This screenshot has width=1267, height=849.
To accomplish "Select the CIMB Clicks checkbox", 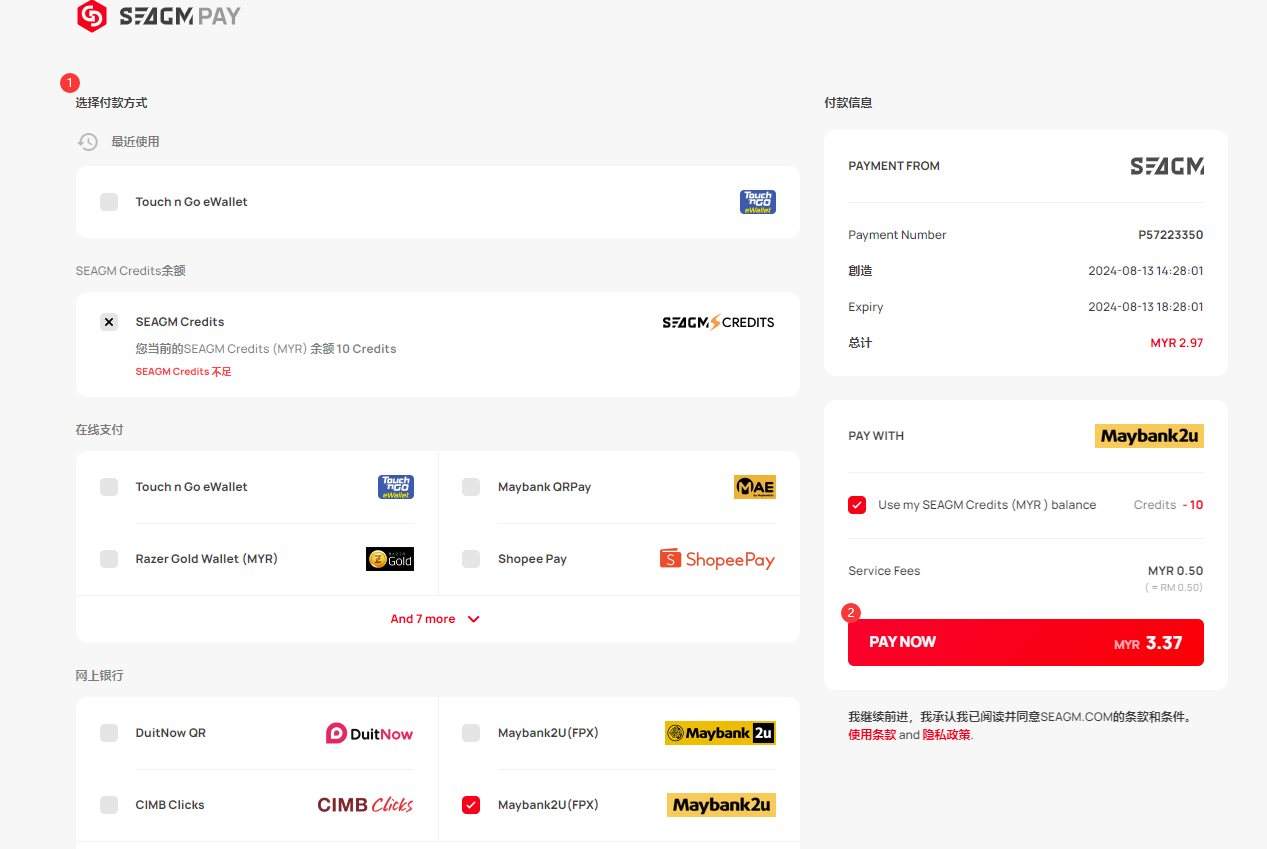I will (109, 805).
